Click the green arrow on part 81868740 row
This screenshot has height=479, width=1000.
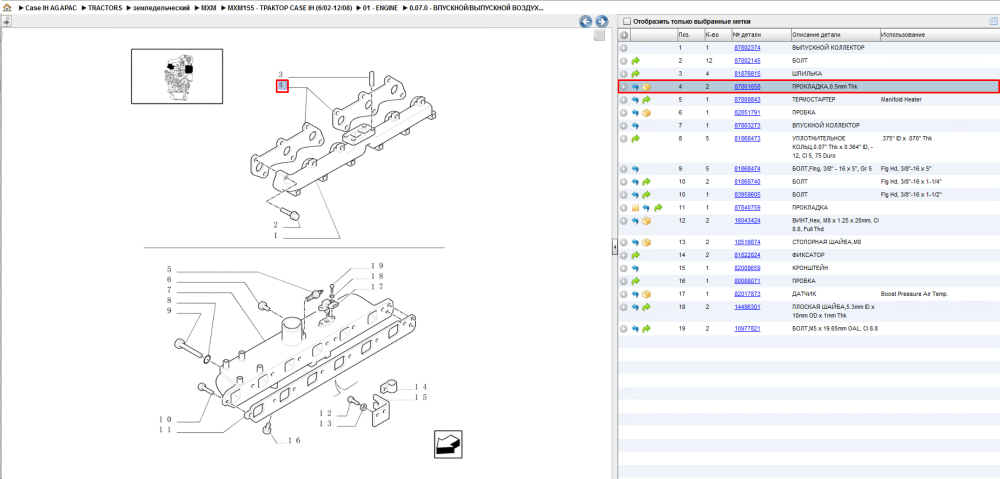[x=646, y=182]
